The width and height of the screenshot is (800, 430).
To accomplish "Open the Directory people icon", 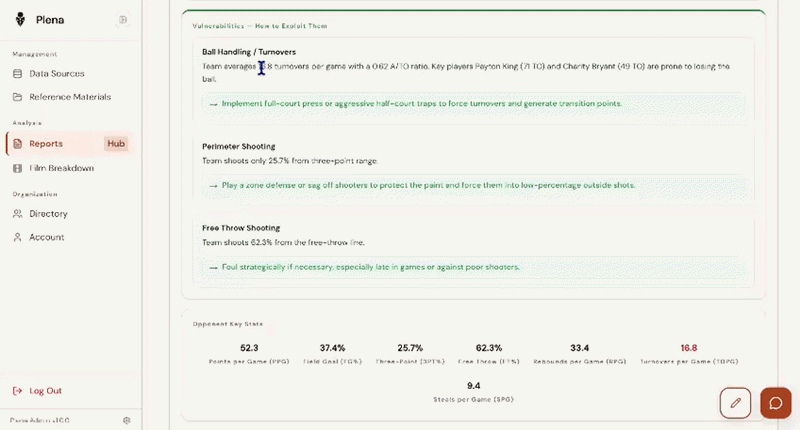I will 18,214.
